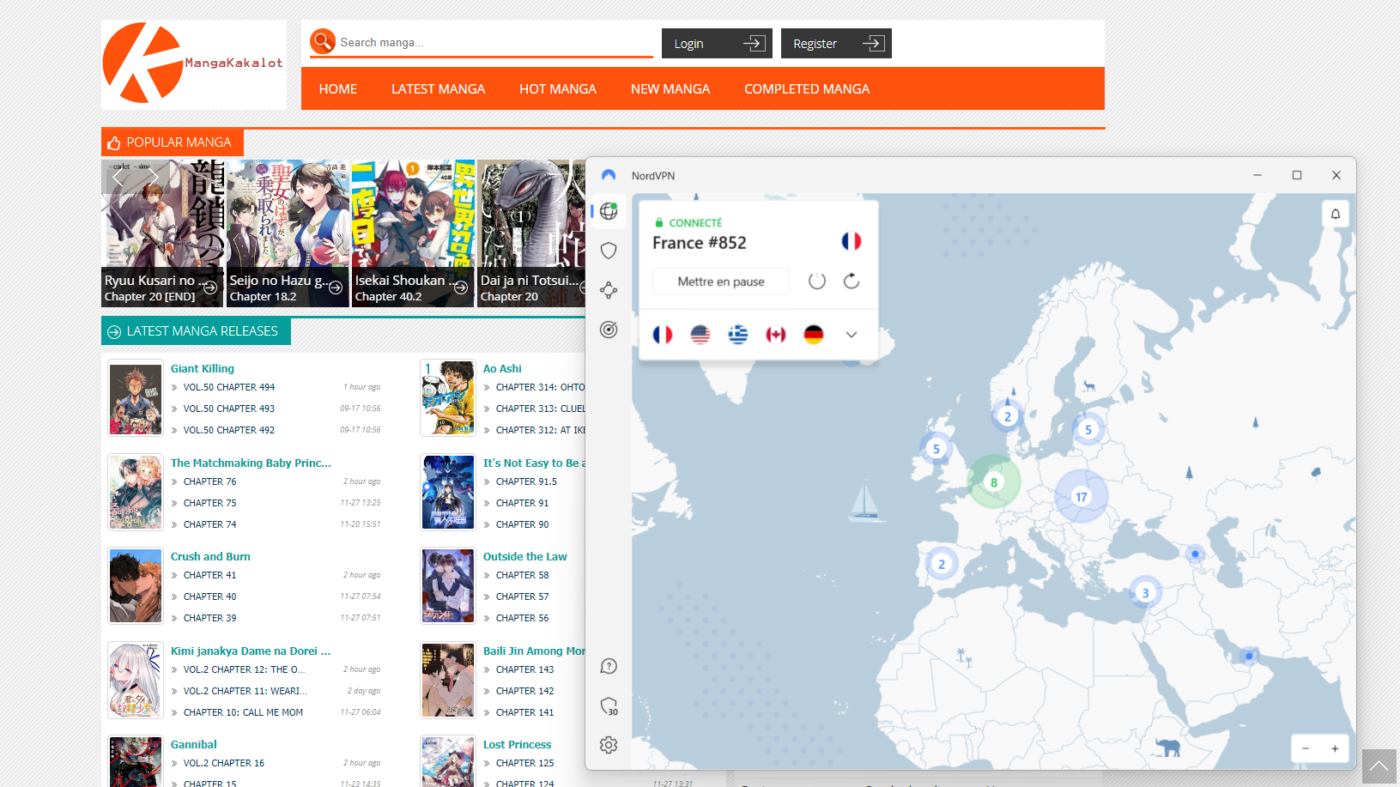Open the help question-mark icon in NordVPN
This screenshot has width=1400, height=787.
[x=608, y=666]
